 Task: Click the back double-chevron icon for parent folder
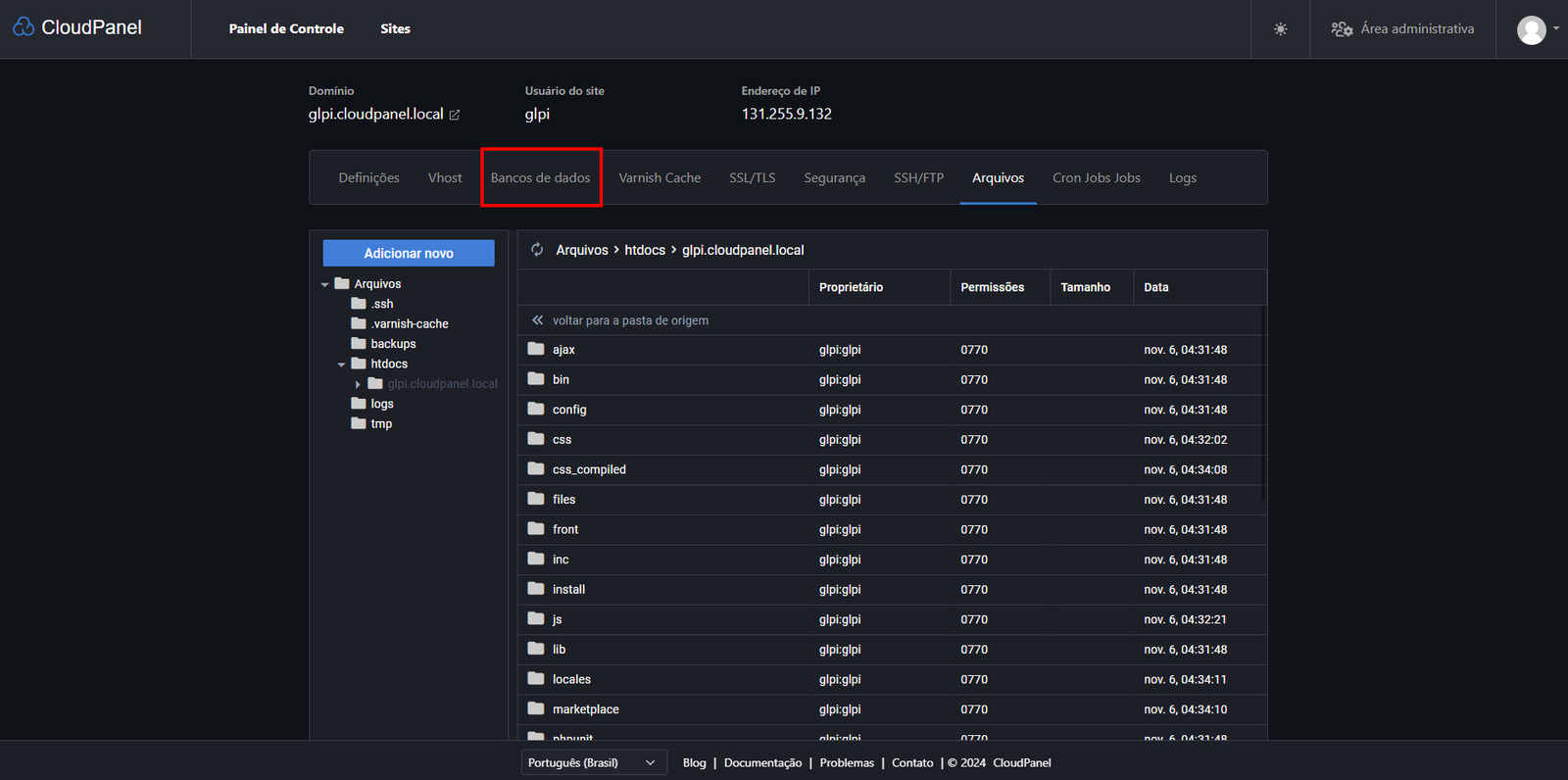[537, 320]
